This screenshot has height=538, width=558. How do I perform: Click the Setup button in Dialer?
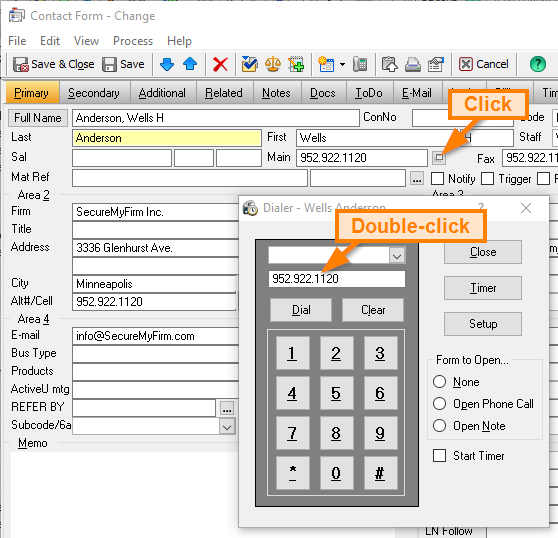click(483, 324)
